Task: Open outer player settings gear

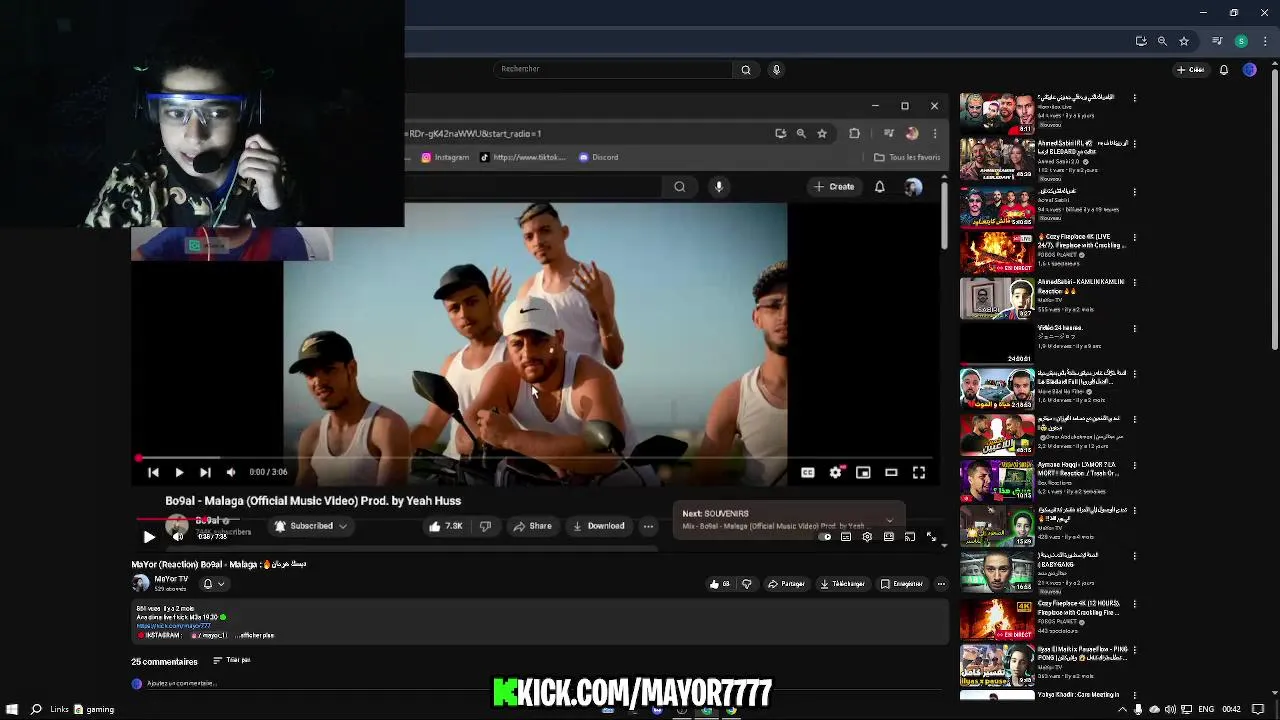Action: pyautogui.click(x=867, y=537)
